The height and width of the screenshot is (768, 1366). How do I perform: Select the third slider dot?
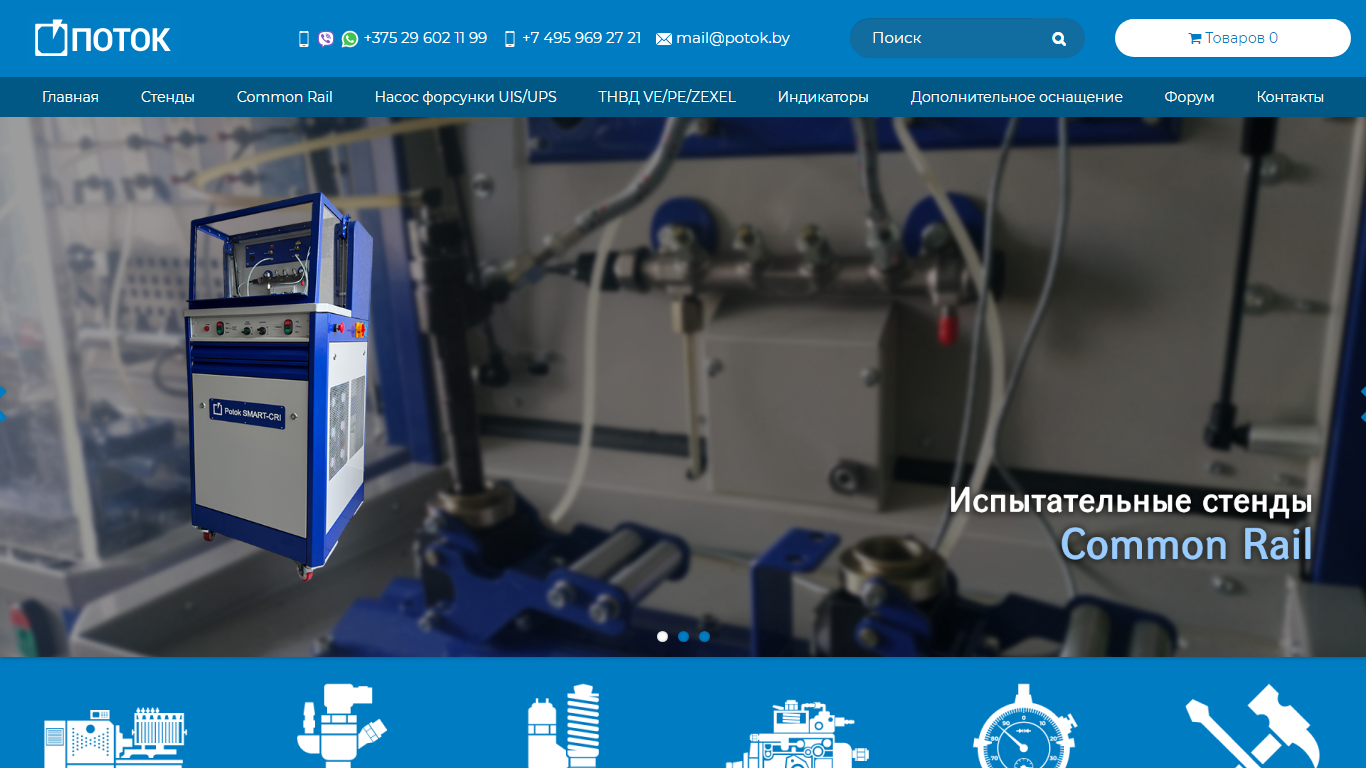pyautogui.click(x=704, y=636)
